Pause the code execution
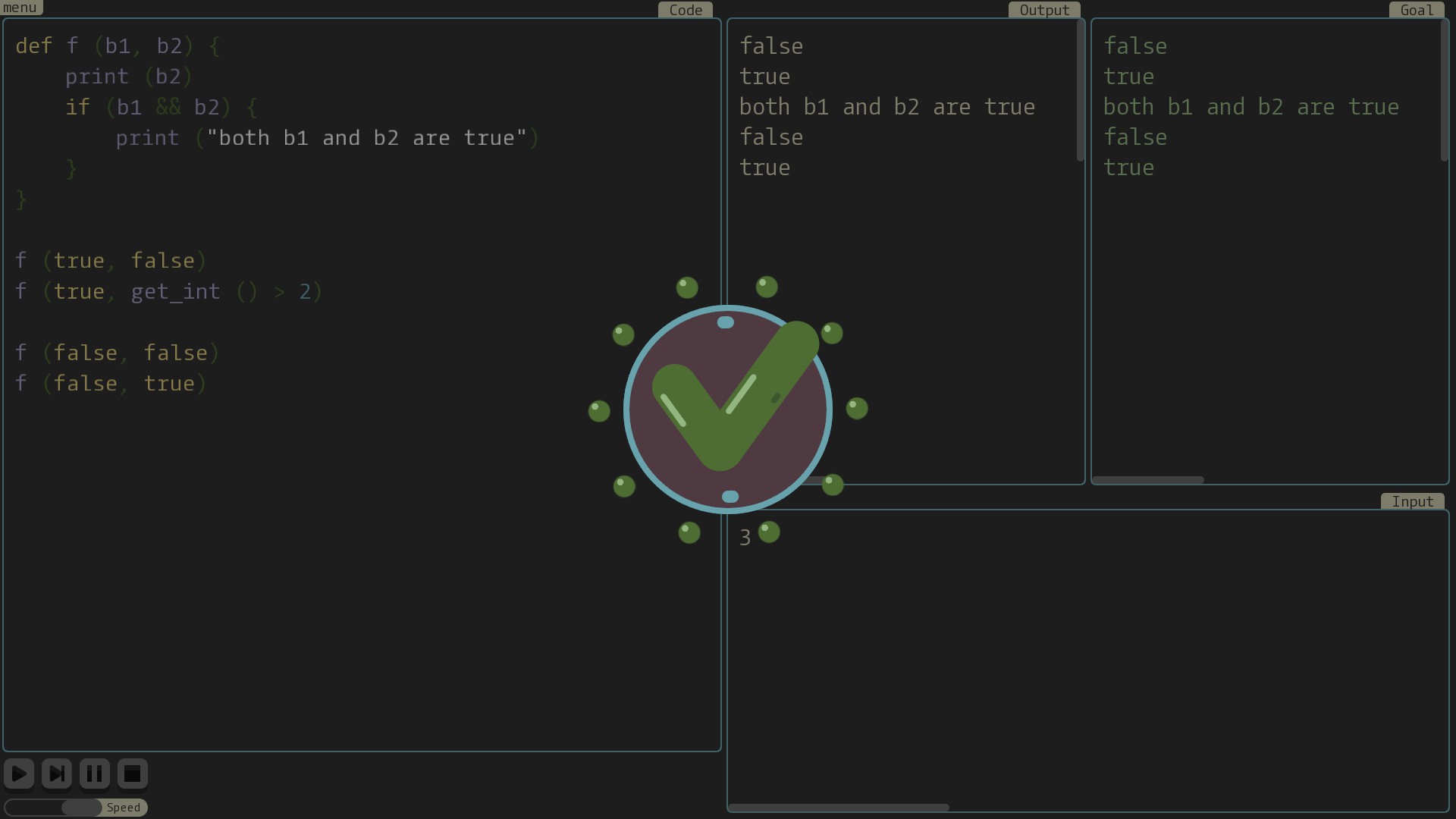The width and height of the screenshot is (1456, 819). click(x=95, y=773)
